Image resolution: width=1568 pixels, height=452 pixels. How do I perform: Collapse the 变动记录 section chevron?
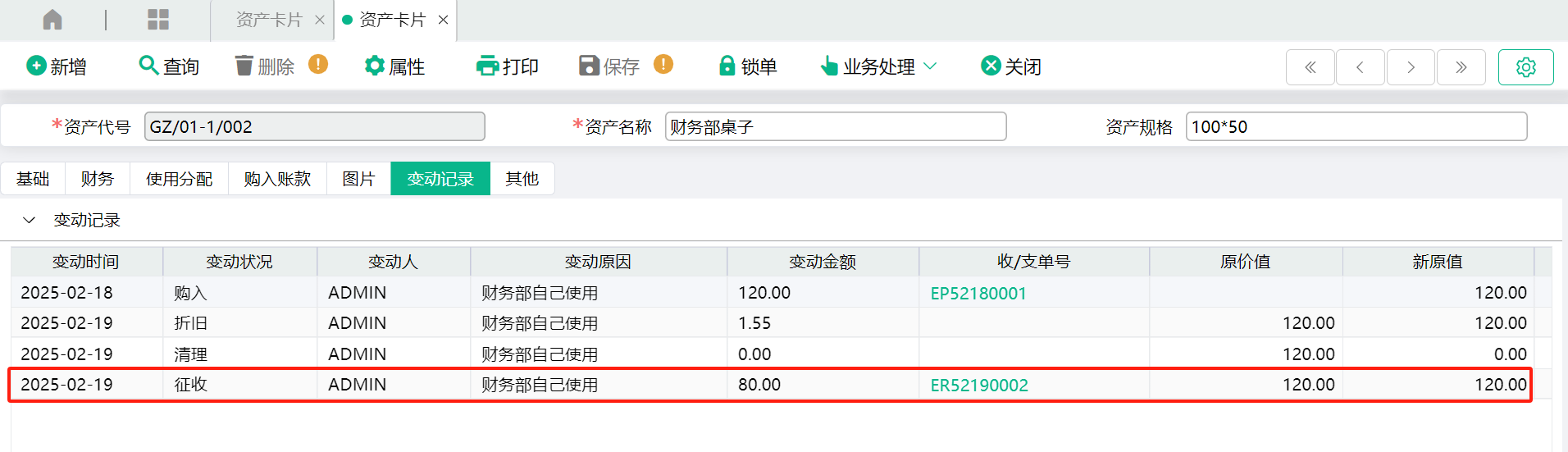coord(30,220)
